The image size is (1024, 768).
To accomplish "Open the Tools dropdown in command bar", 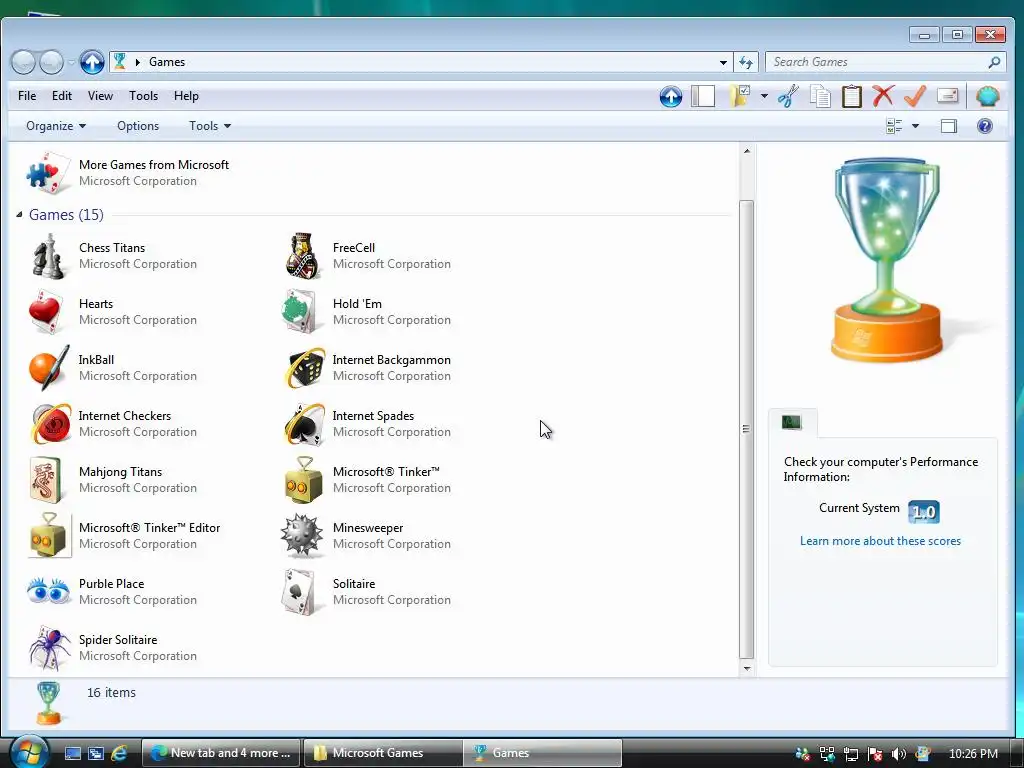I will coord(210,126).
